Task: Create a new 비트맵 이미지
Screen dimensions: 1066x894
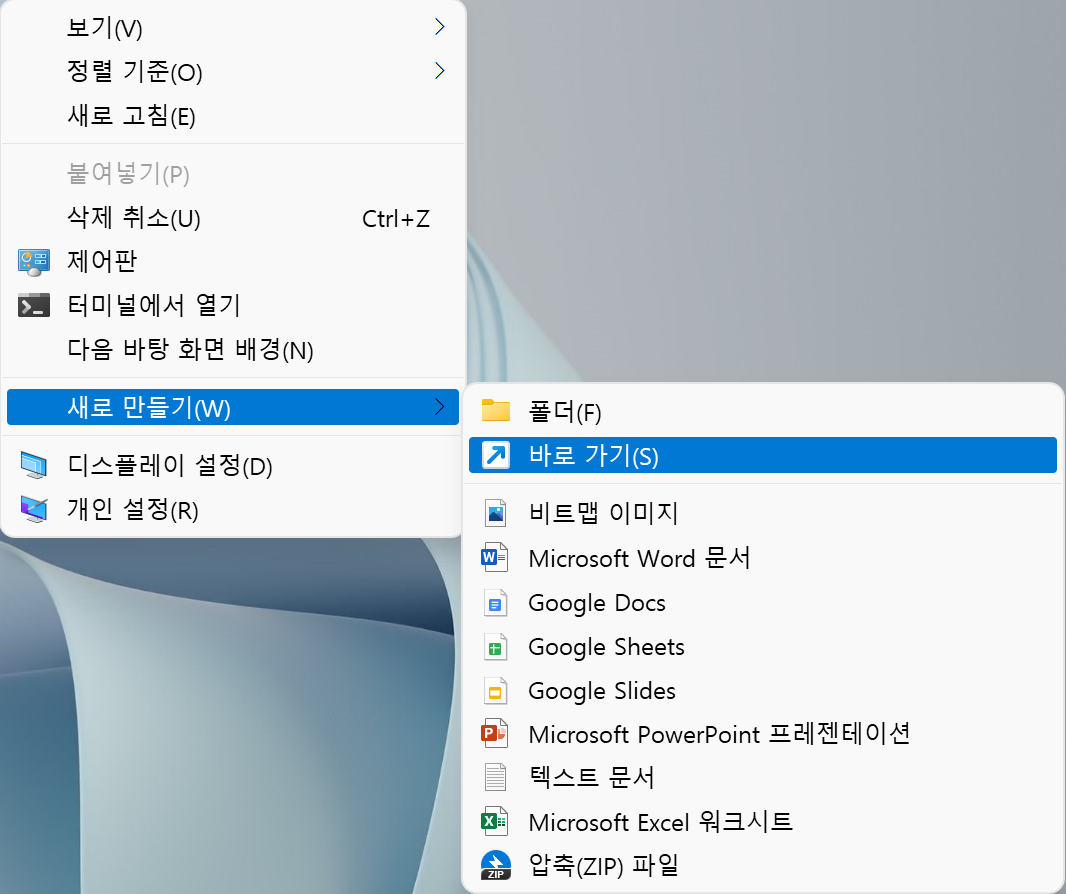Action: click(763, 513)
